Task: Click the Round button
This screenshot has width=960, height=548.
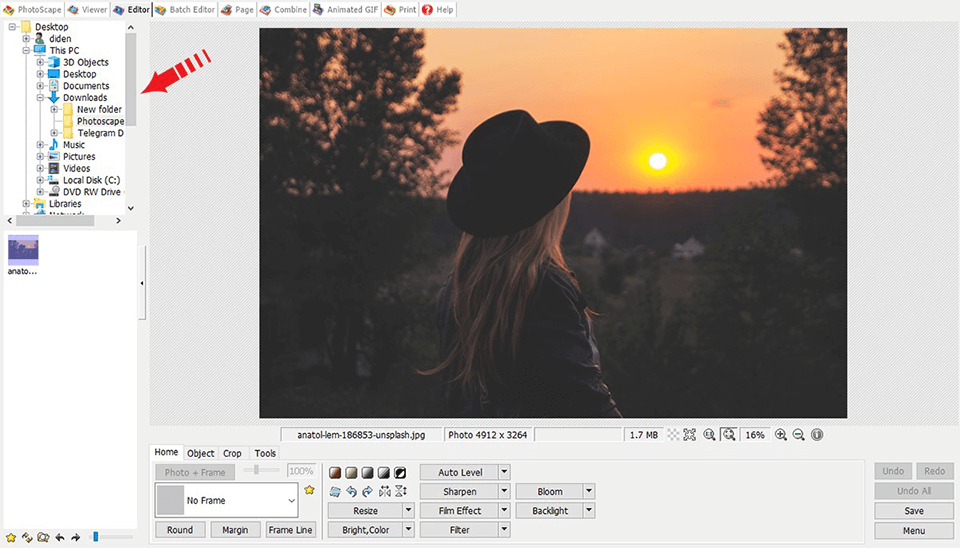Action: click(x=180, y=530)
